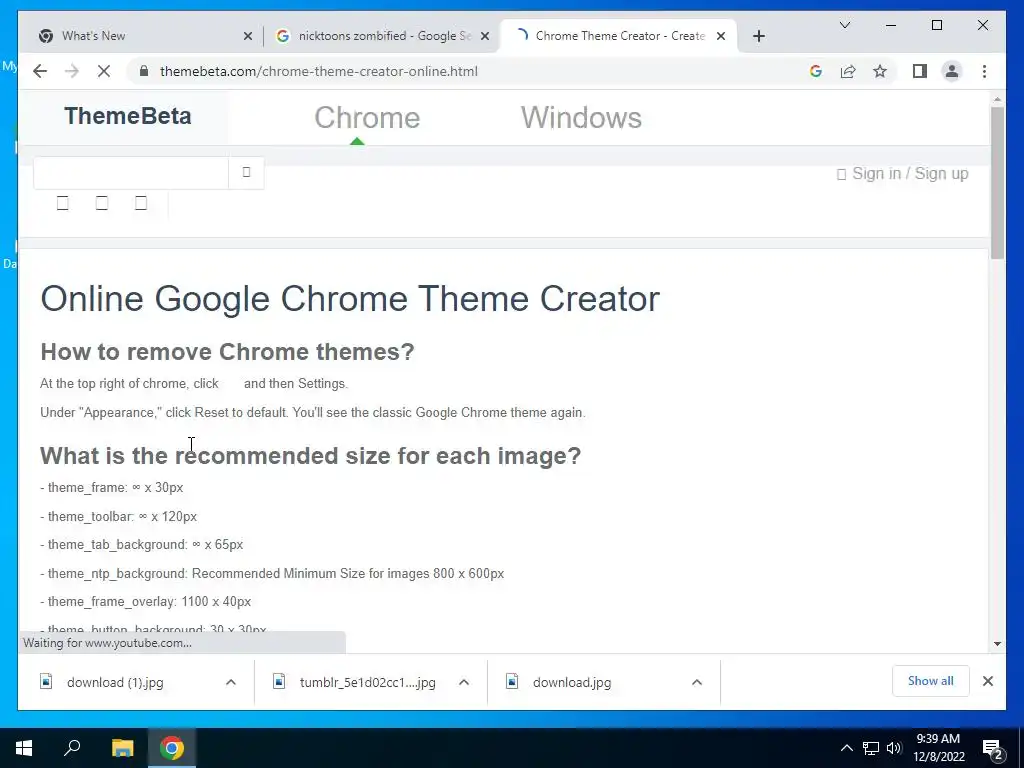This screenshot has width=1024, height=768.
Task: Switch to the nicktoons zombified search tab
Action: pyautogui.click(x=382, y=36)
